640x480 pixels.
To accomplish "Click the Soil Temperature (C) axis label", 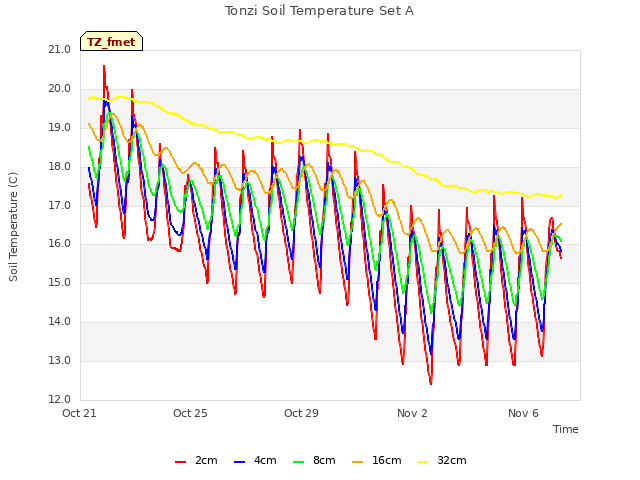I will pyautogui.click(x=13, y=227).
